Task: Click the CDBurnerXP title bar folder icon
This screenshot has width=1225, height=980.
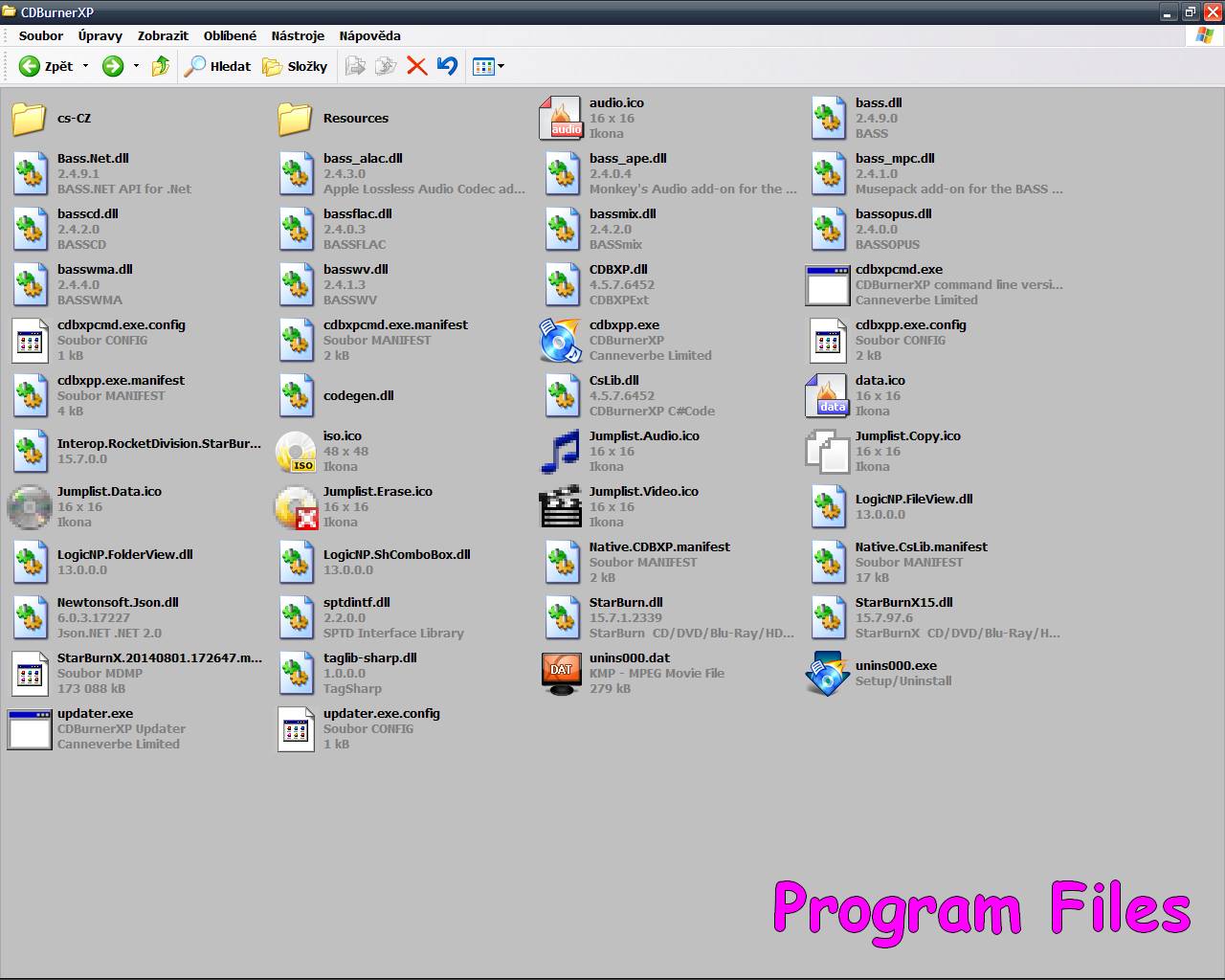Action: click(x=10, y=11)
